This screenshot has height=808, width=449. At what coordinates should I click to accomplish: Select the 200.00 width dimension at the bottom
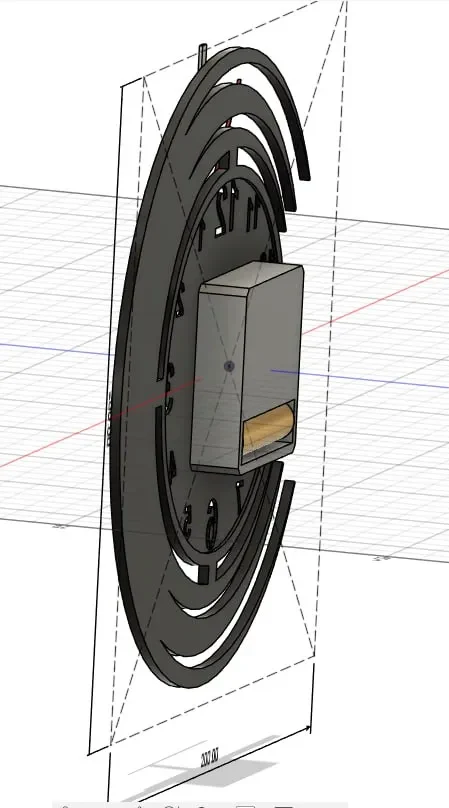[x=210, y=758]
